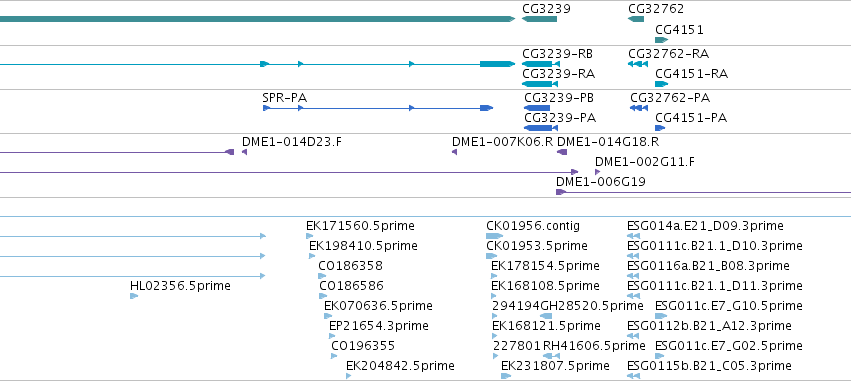
Task: Select the CG32762 gene arrow glyph
Action: pos(636,19)
